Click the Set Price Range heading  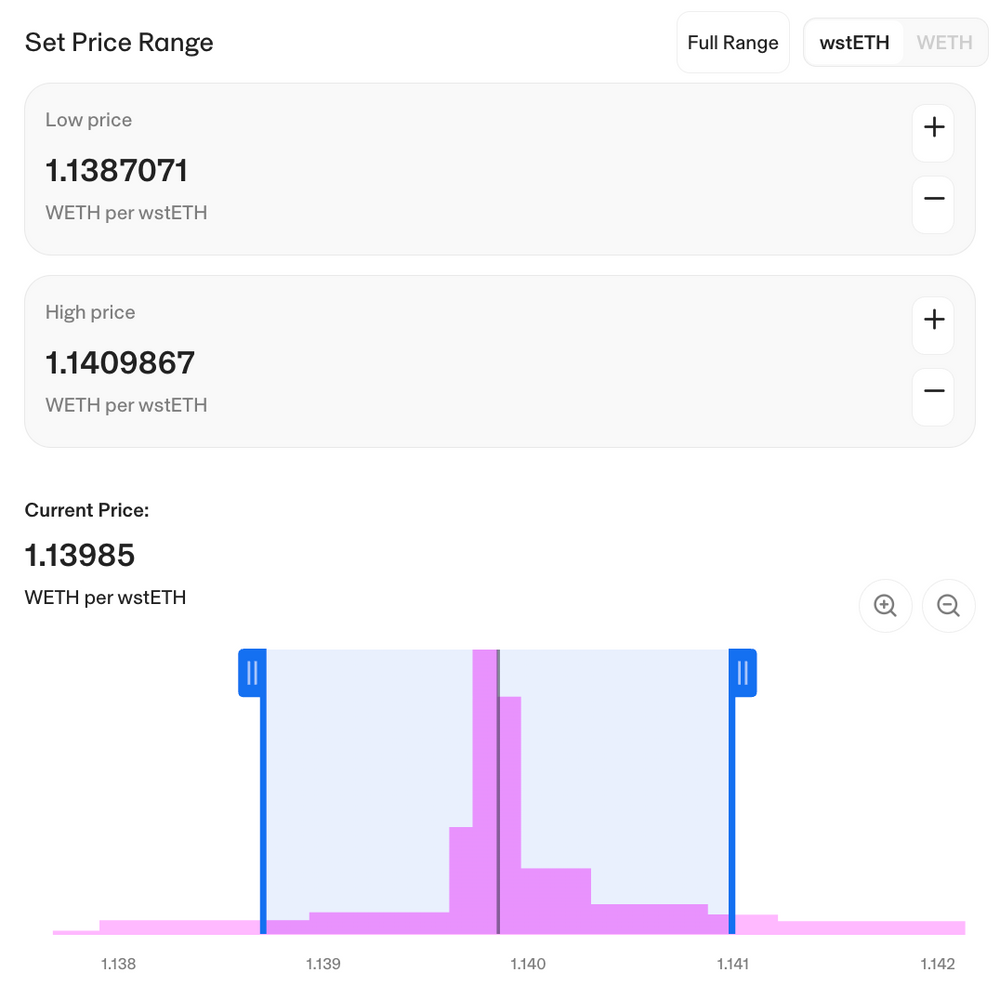click(118, 42)
